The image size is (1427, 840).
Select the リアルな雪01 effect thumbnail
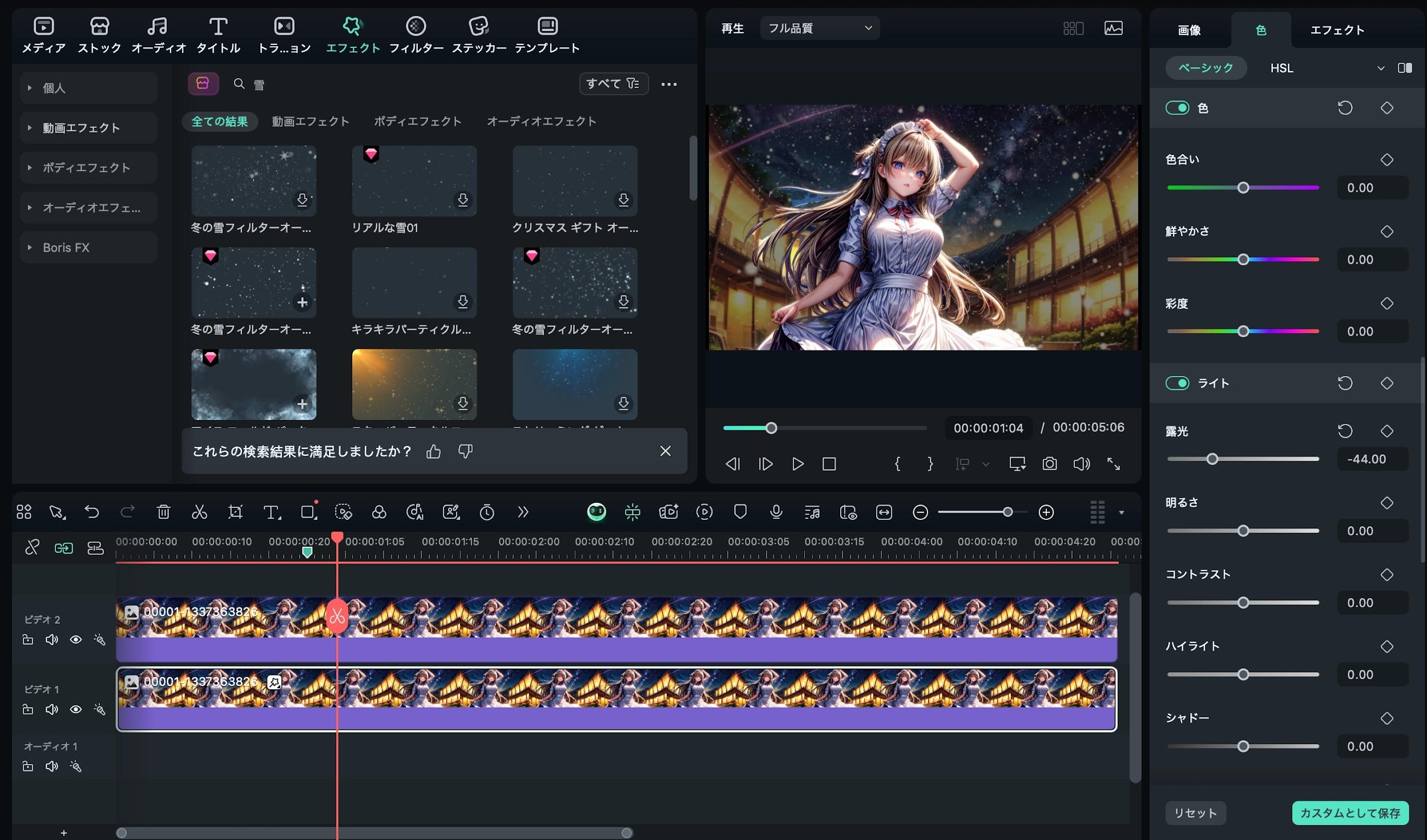pos(414,181)
